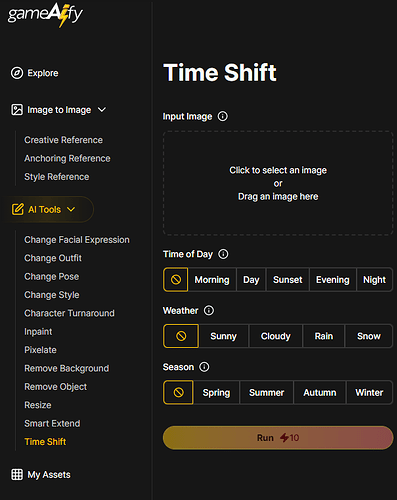Click the image upload drop area
Viewport: 397px width, 500px height.
[x=278, y=183]
